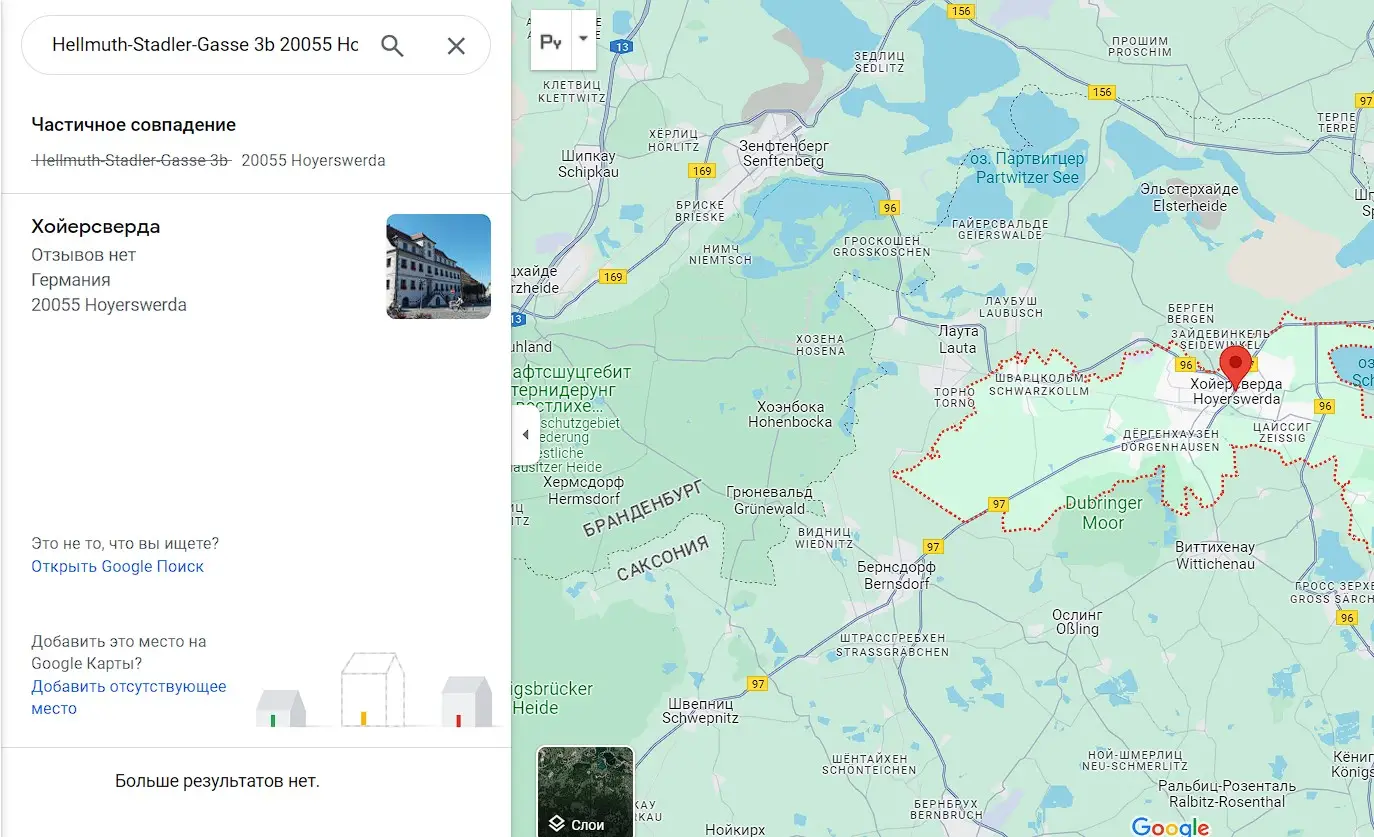Screen dimensions: 1374x837
Task: Collapse the side panel with arrow
Action: pyautogui.click(x=525, y=435)
